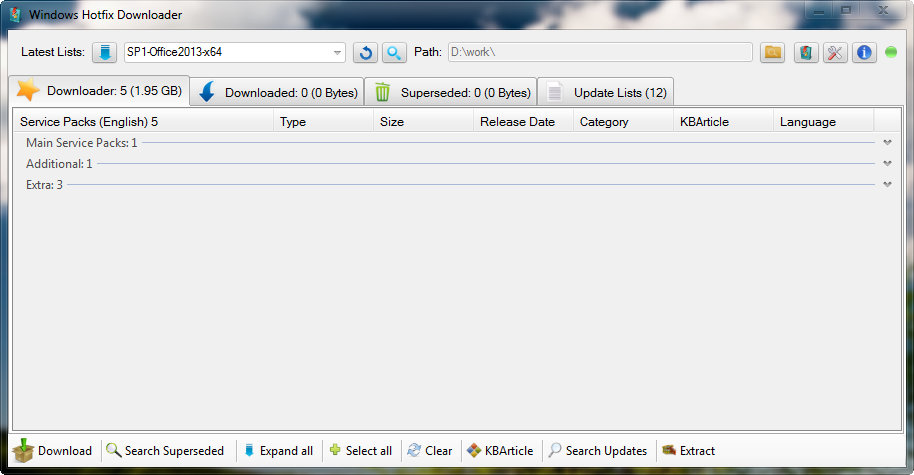Switch to the Downloaded tab
914x475 pixels.
277,92
